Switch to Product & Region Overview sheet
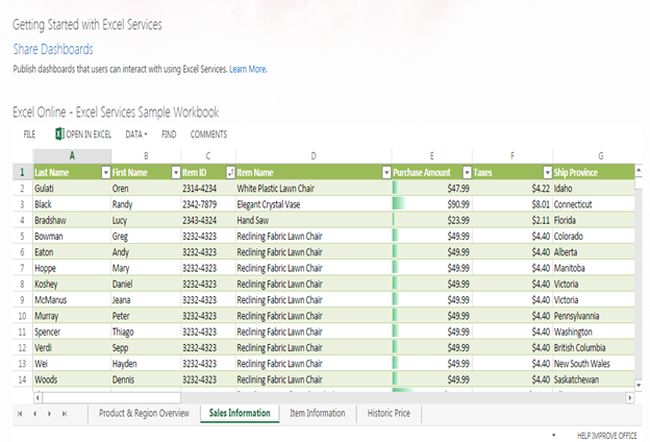Viewport: 650px width, 442px height. tap(144, 413)
